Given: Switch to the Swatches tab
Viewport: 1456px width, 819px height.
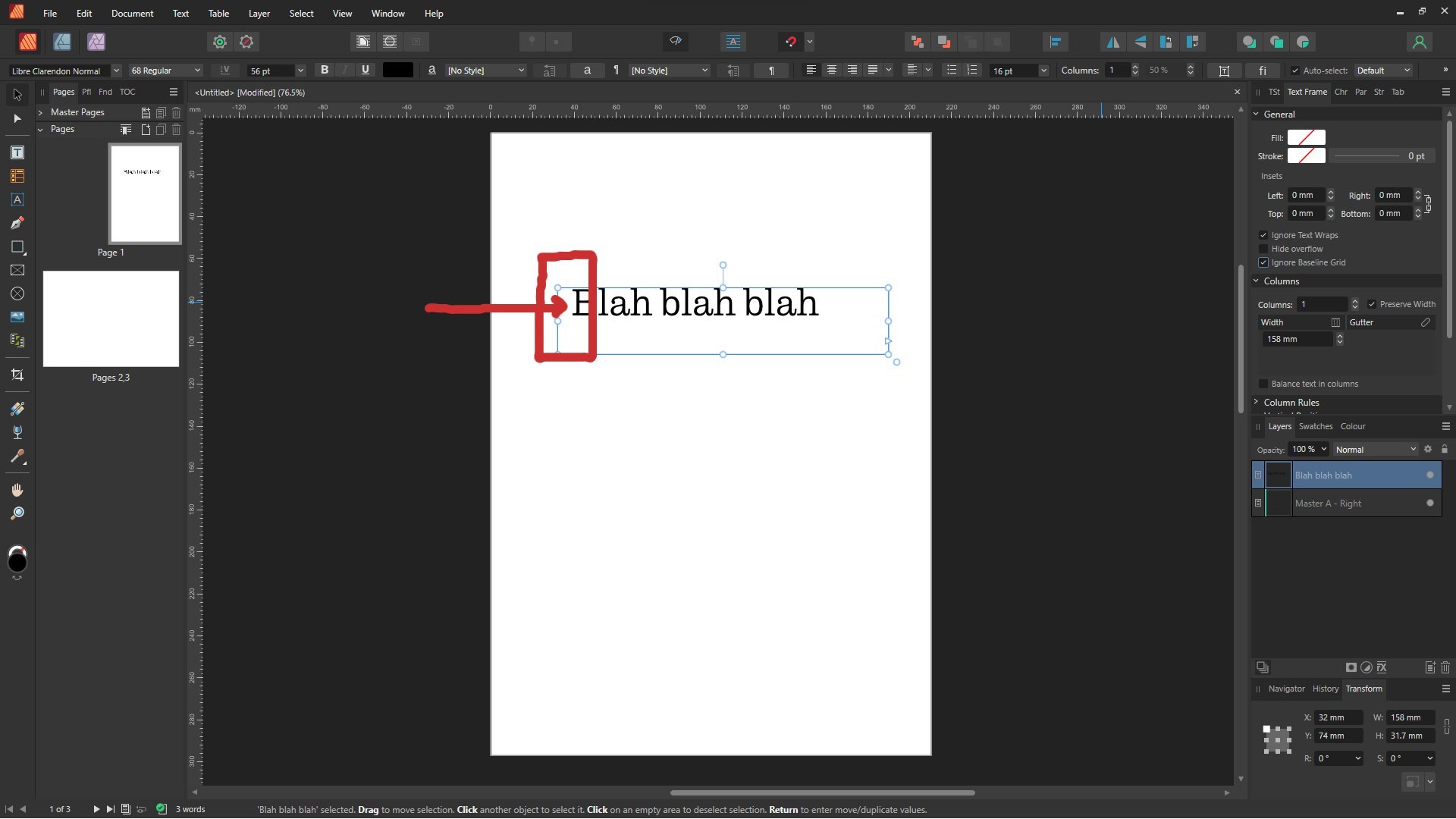Looking at the screenshot, I should (x=1316, y=426).
